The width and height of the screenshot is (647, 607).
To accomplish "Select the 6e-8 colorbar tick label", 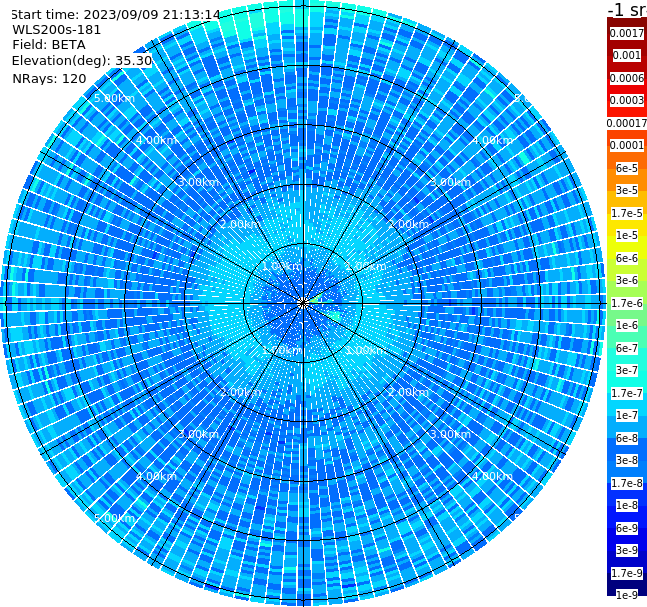I will click(x=627, y=438).
